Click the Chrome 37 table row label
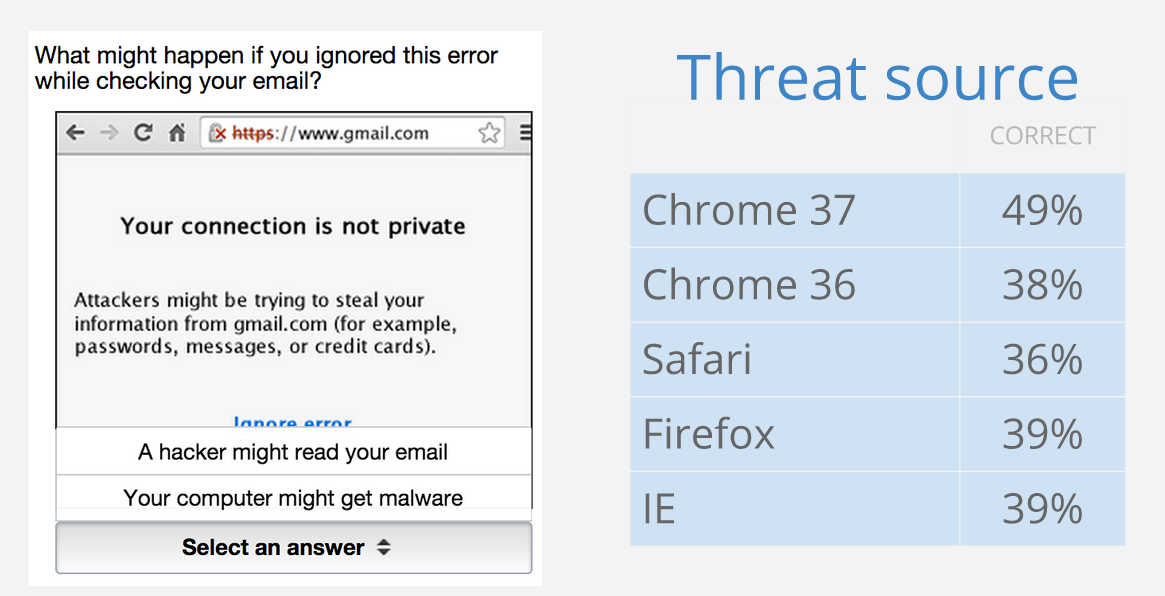This screenshot has width=1165, height=596. click(x=749, y=211)
